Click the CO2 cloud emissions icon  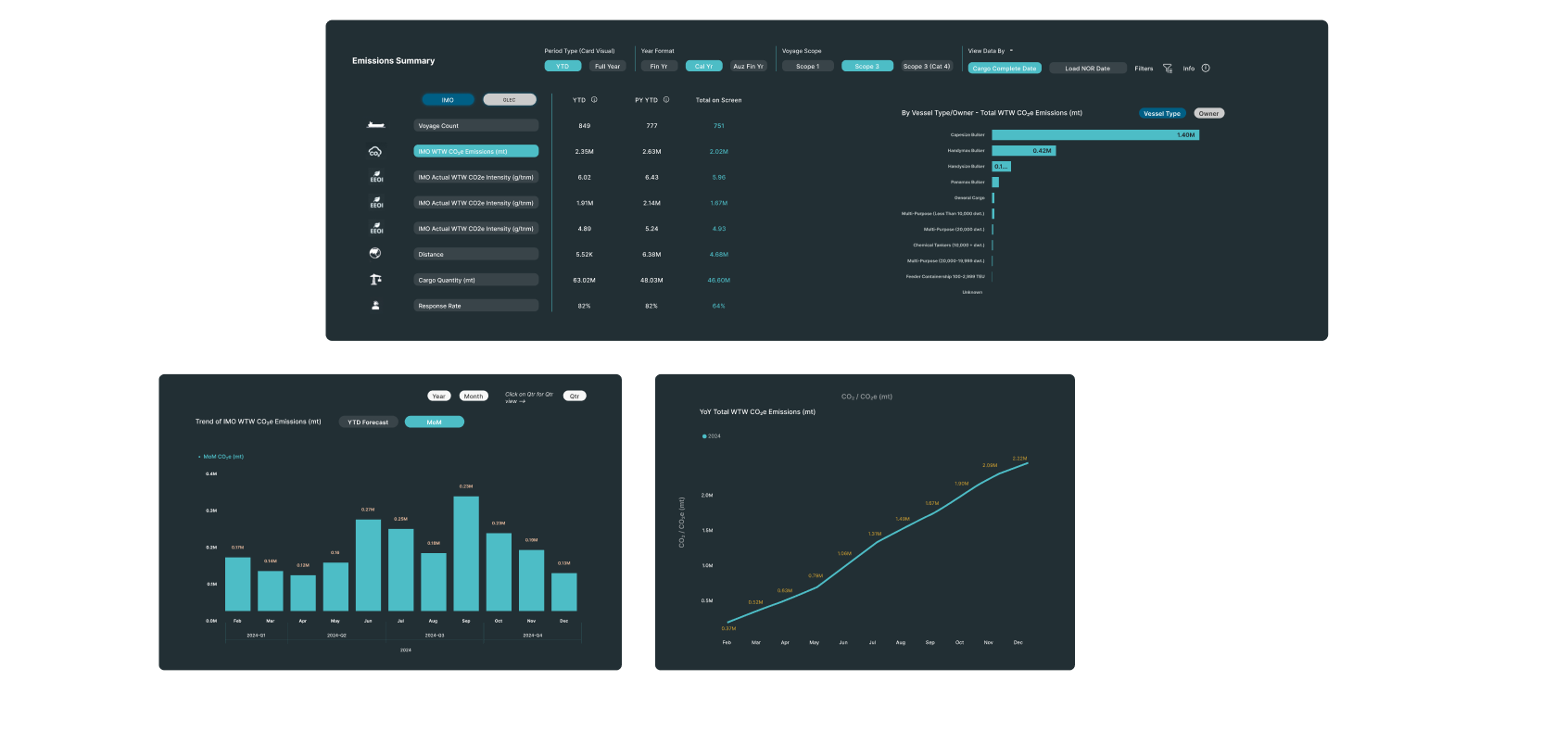[x=375, y=151]
